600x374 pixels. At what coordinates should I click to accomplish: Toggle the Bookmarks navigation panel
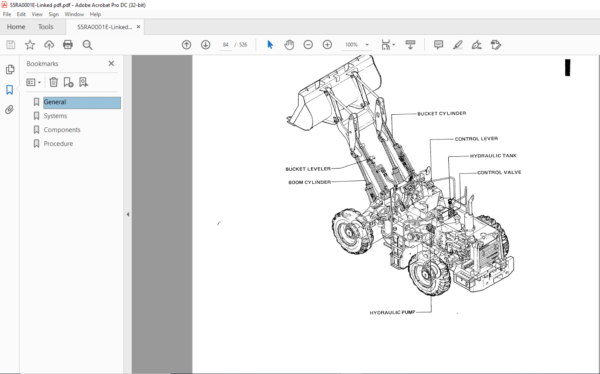(10, 90)
